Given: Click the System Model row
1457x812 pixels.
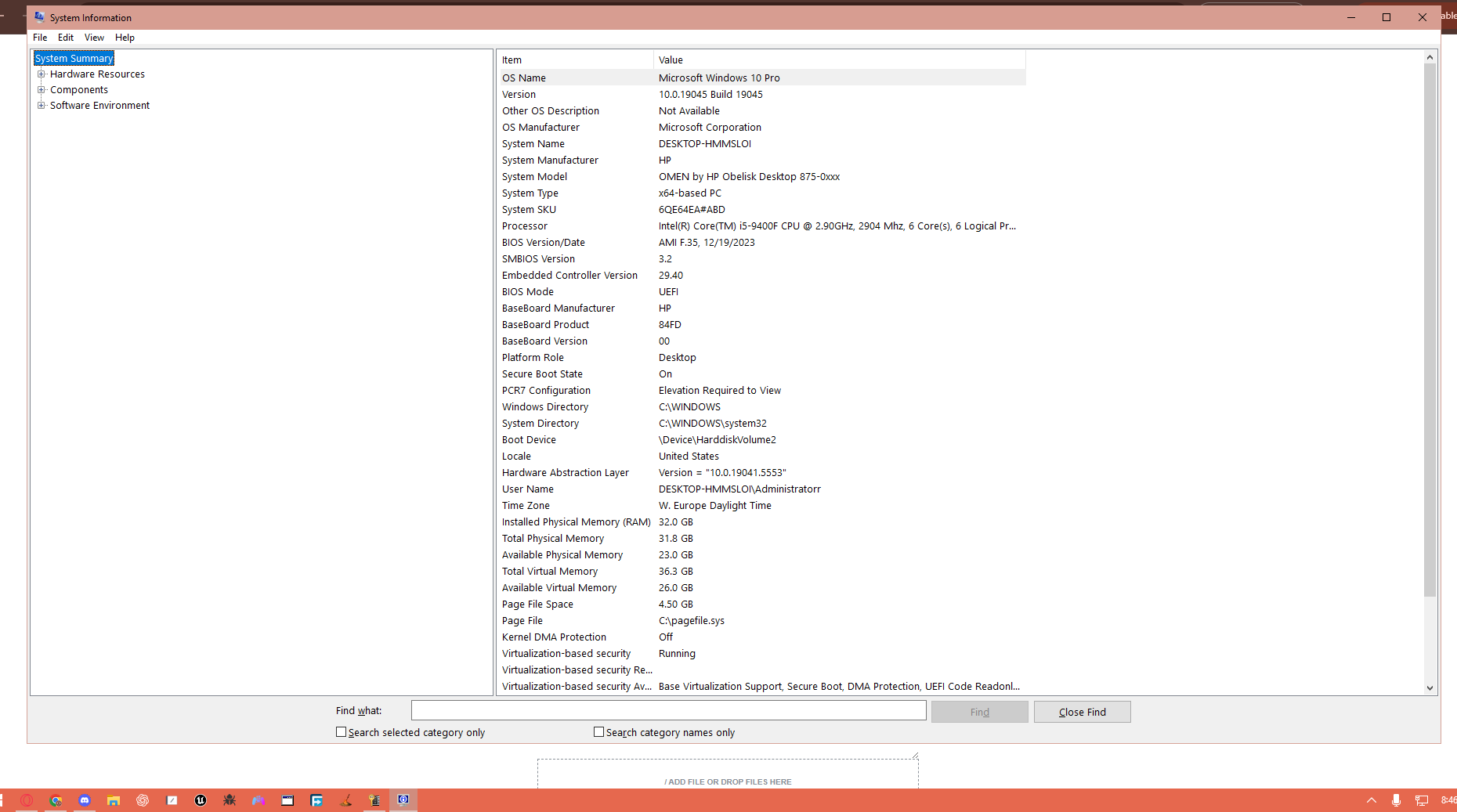Looking at the screenshot, I should [762, 177].
